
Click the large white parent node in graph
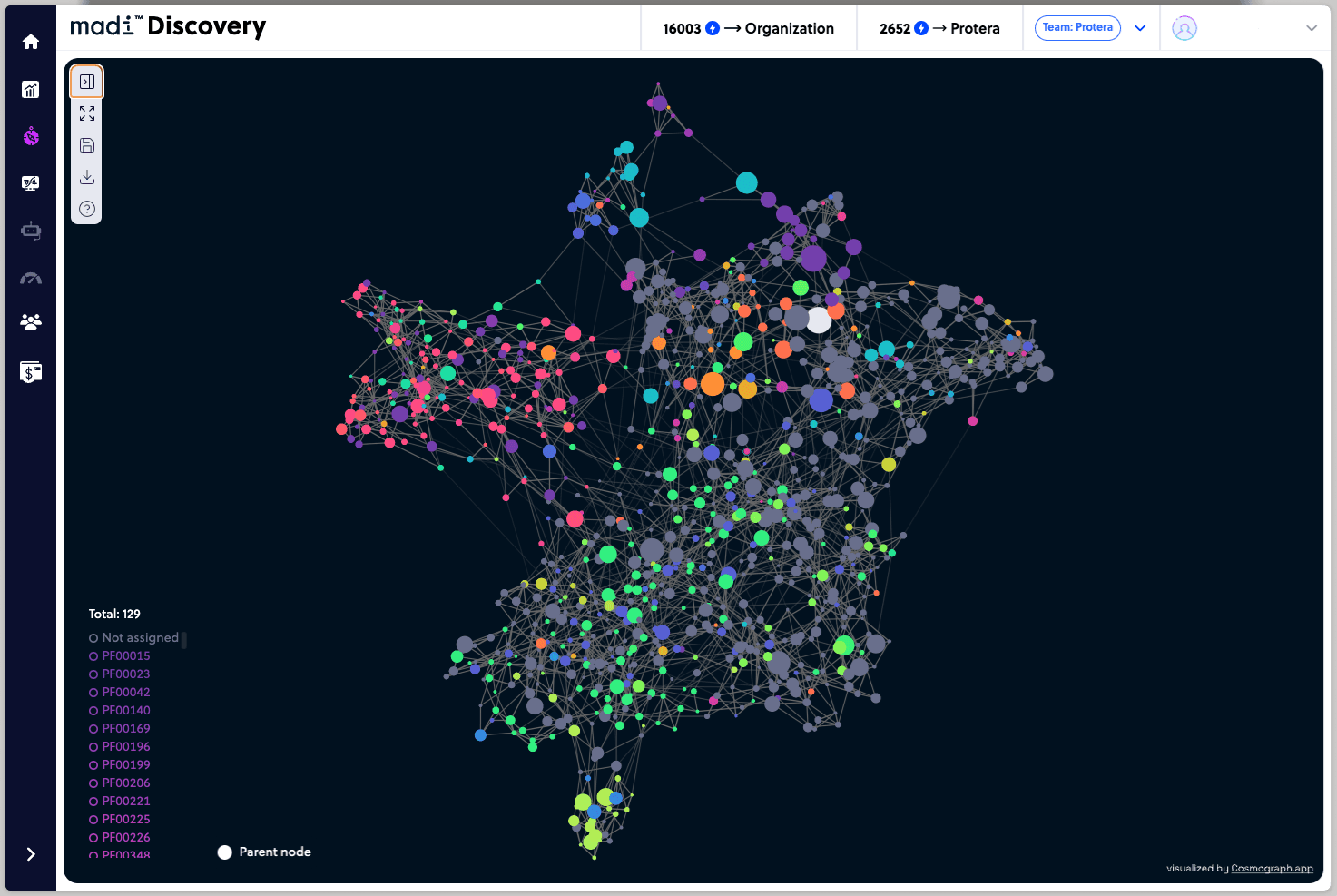pos(819,320)
